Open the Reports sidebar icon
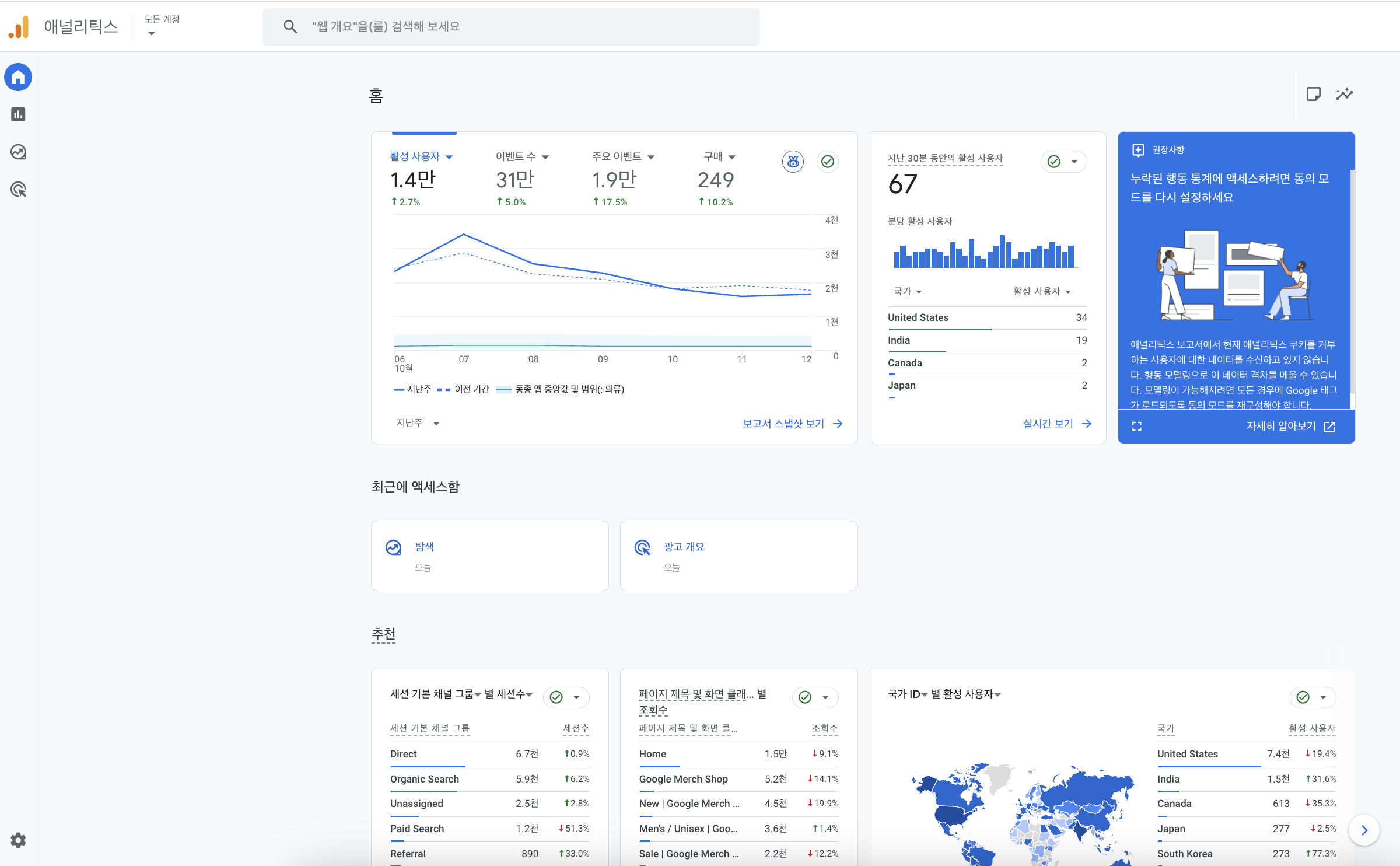Screen dimensions: 1400x866 pyautogui.click(x=18, y=114)
